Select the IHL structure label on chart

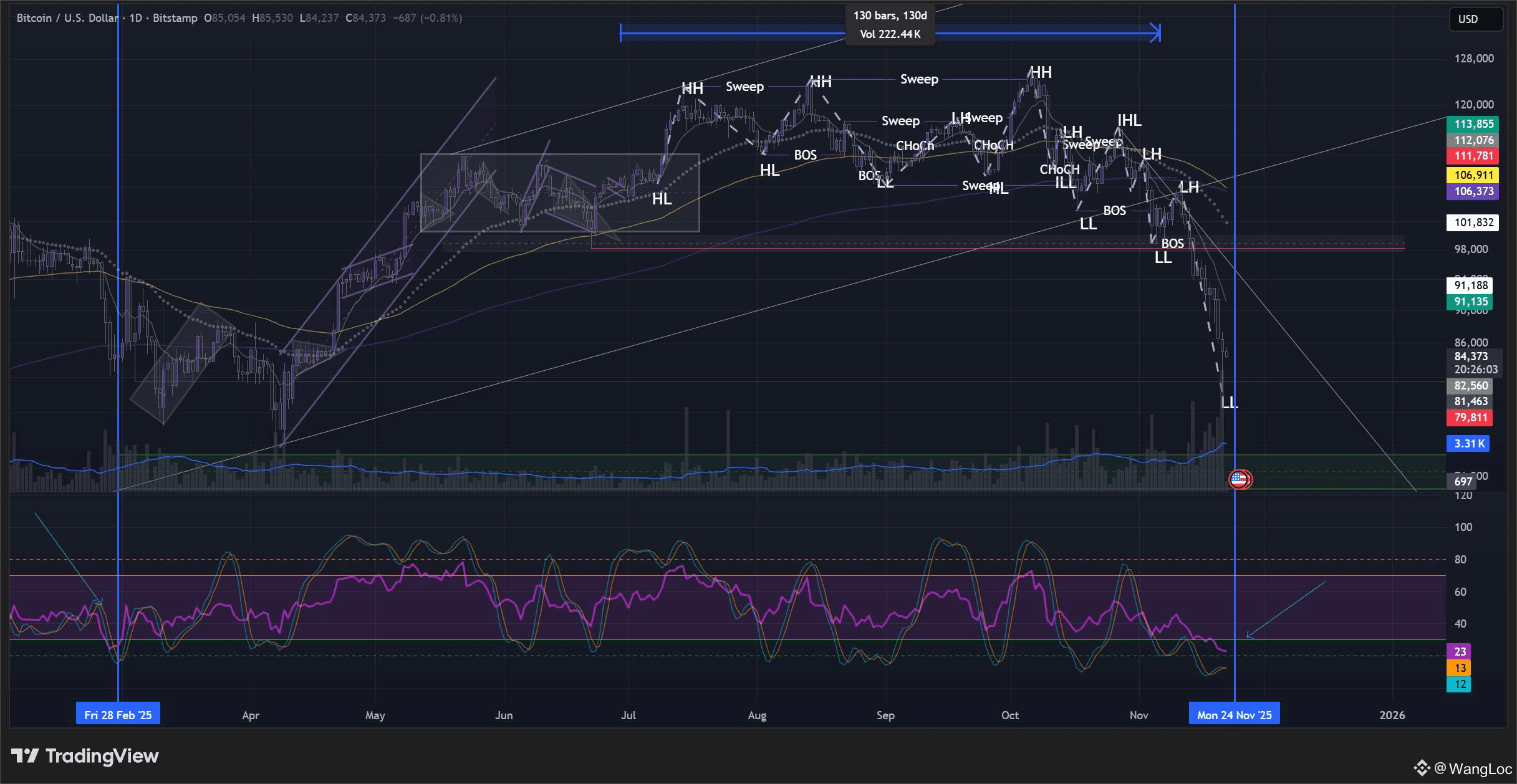click(x=1129, y=120)
